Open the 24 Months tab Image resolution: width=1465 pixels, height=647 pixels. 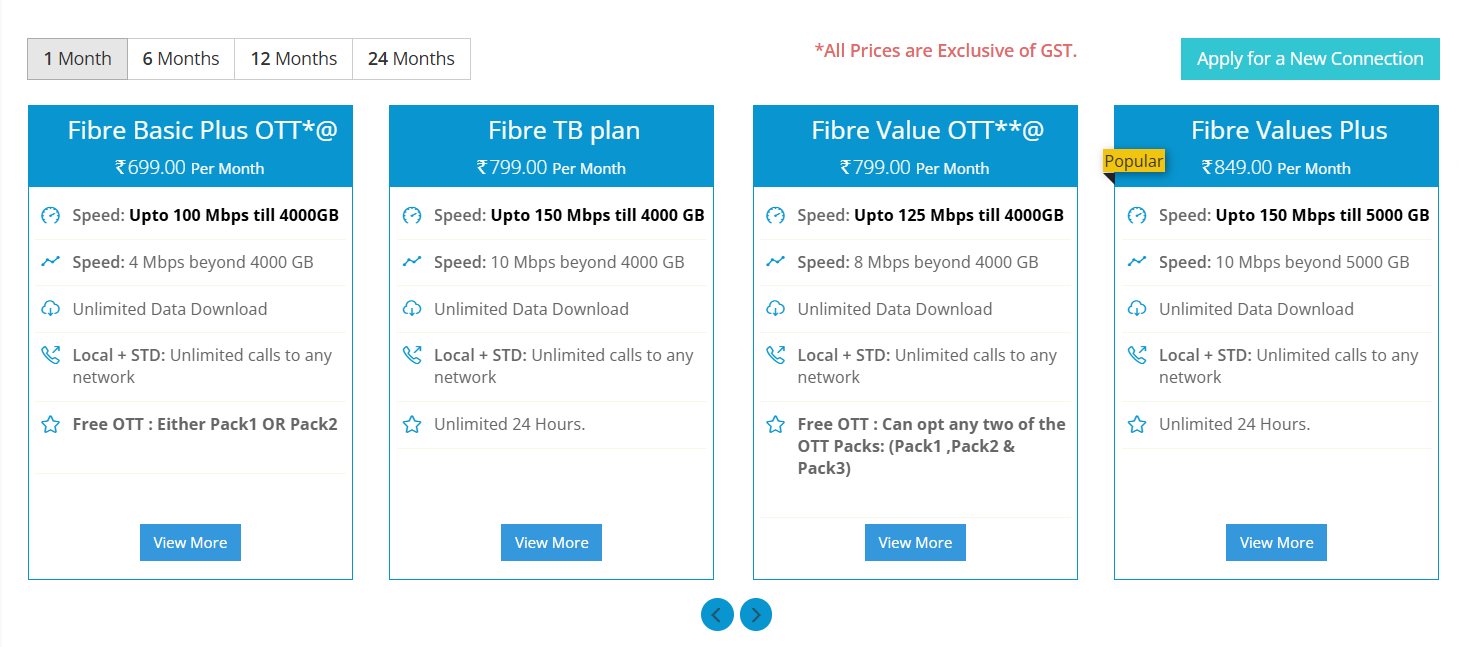click(411, 59)
